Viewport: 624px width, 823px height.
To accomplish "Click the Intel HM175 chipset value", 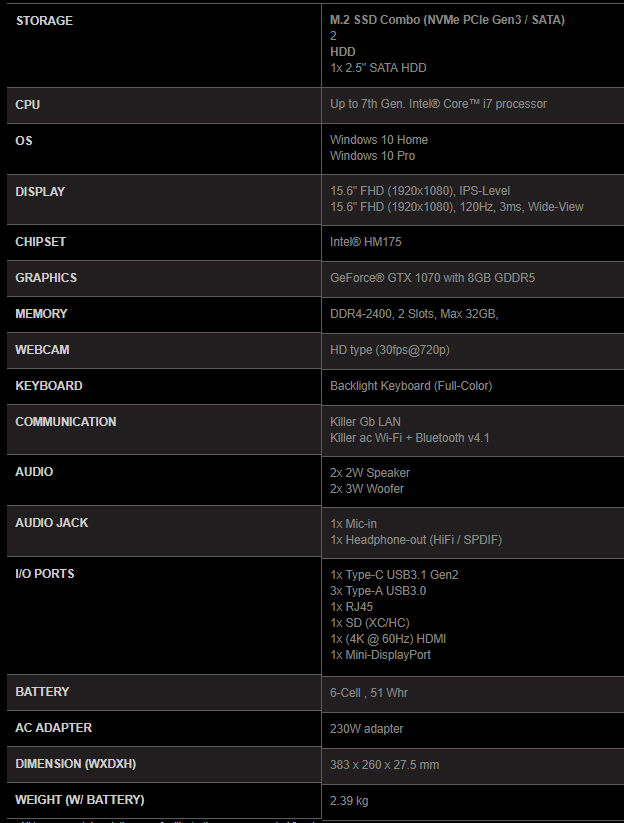I will (x=366, y=242).
